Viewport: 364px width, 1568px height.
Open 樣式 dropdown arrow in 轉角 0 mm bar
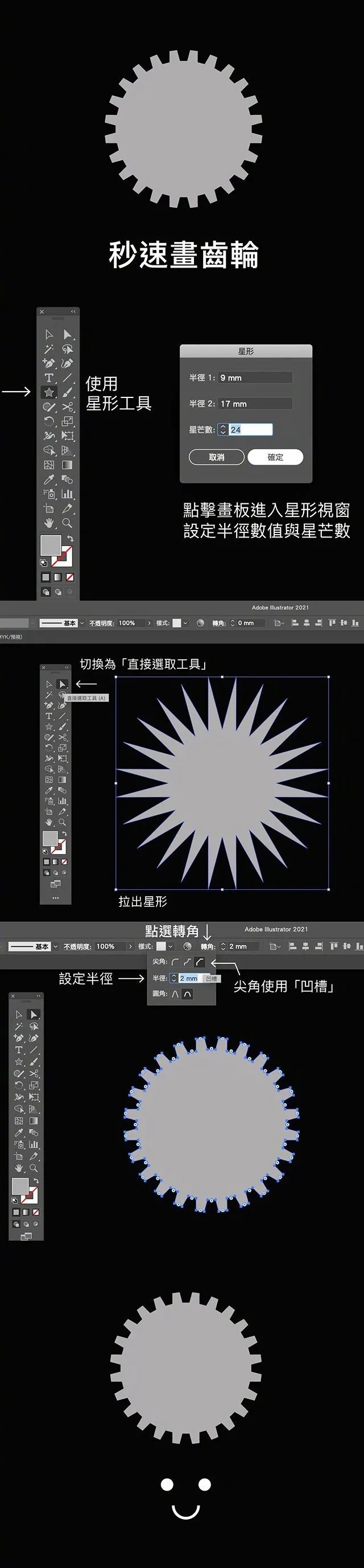(x=185, y=623)
